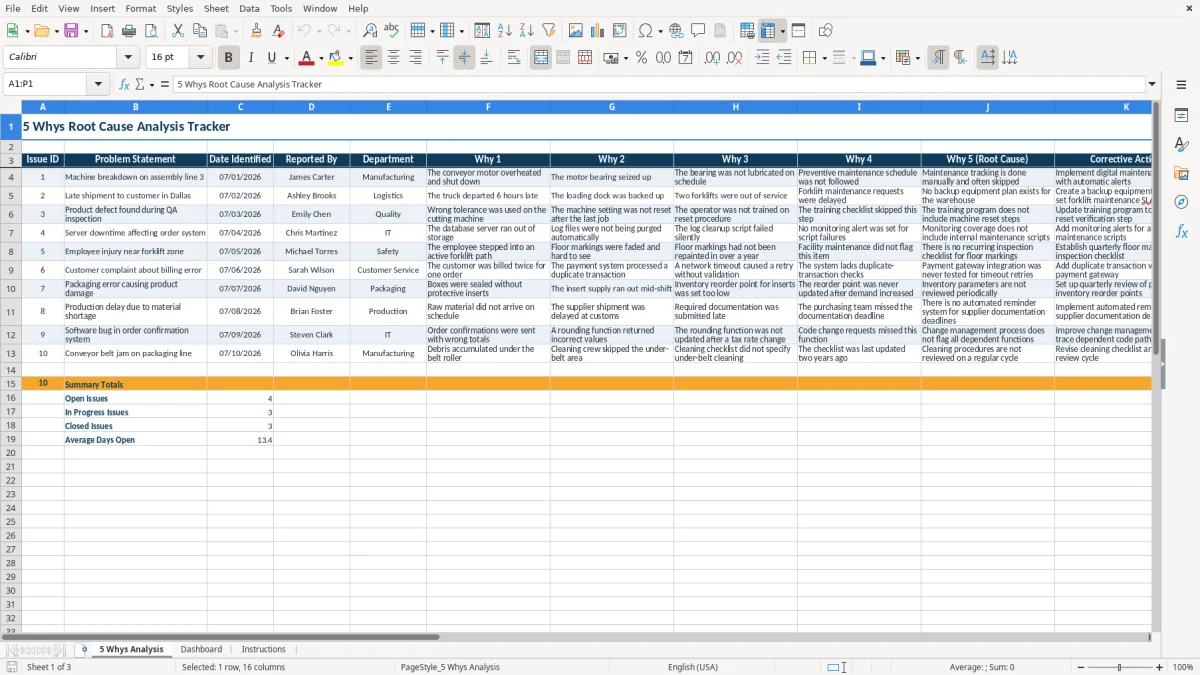Screen dimensions: 1200x675
Task: Insert a pivot table
Action: coord(620,31)
